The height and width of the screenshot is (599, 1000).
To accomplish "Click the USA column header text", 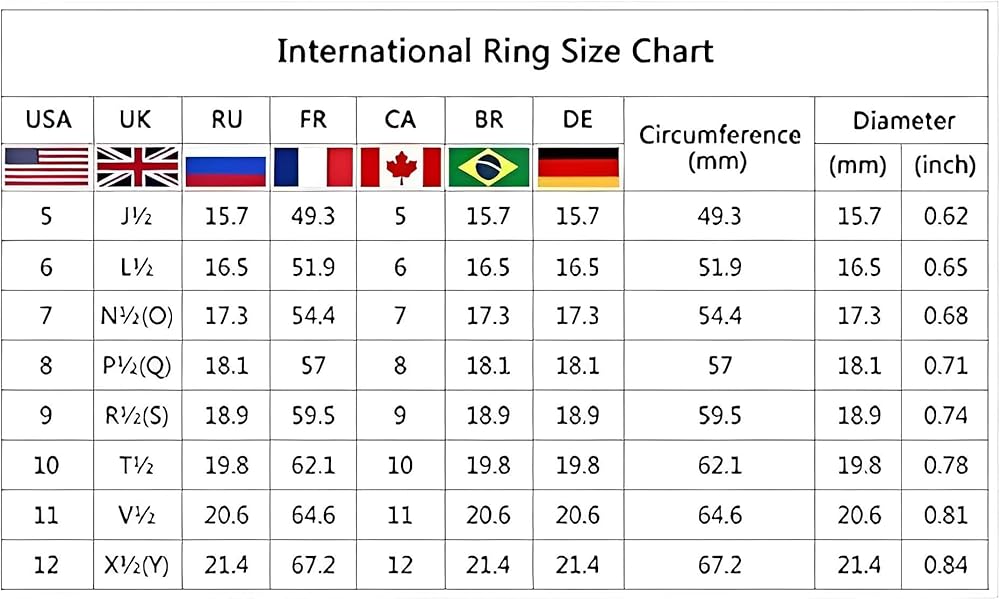I will coord(48,119).
